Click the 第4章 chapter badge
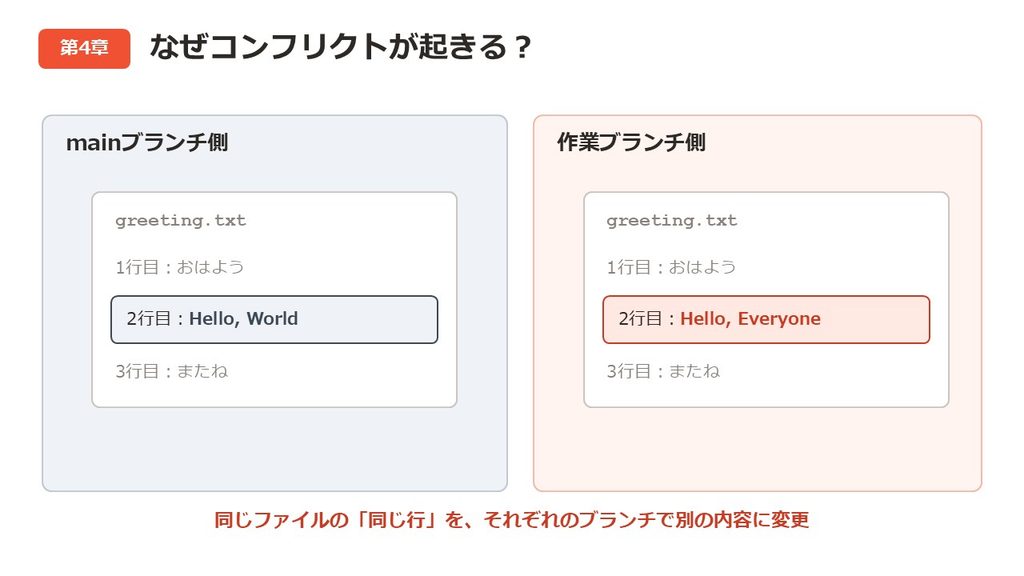This screenshot has width=1024, height=576. 84,48
